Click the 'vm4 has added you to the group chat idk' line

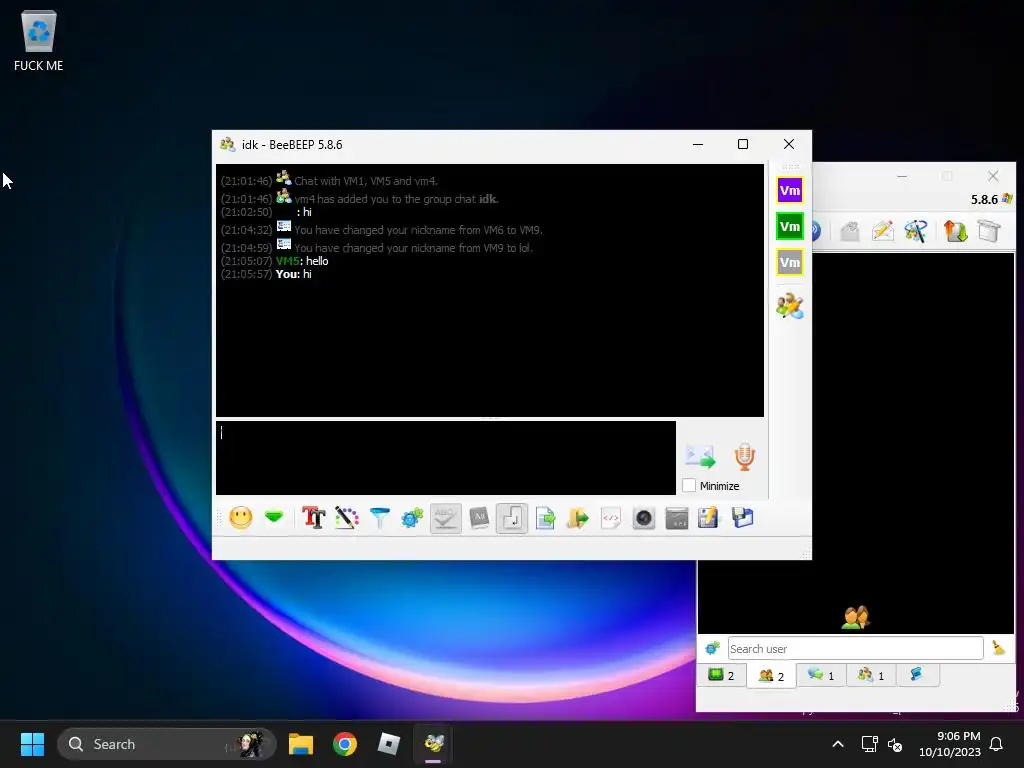tap(396, 199)
